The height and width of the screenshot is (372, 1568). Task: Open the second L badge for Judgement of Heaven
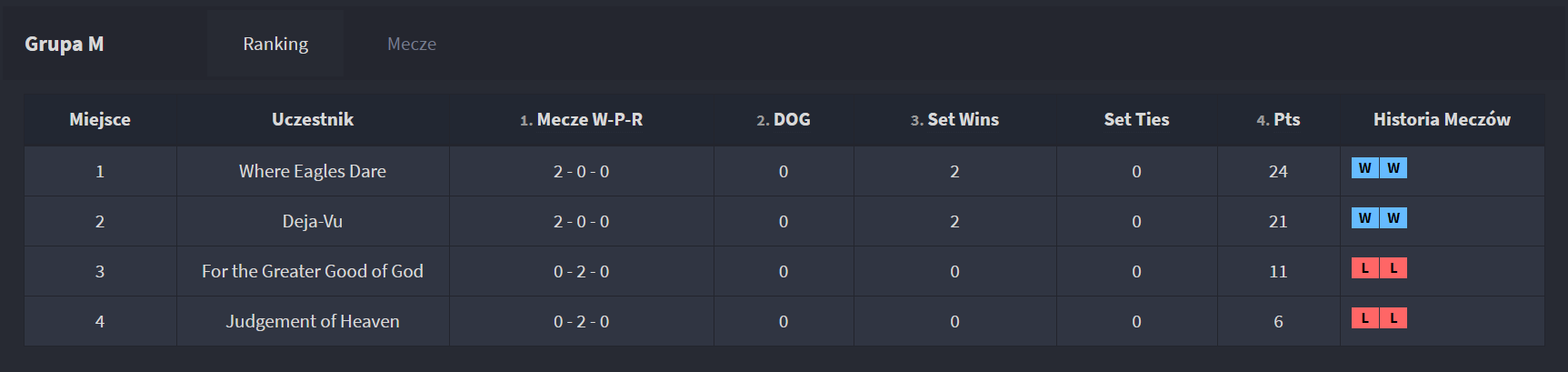click(1393, 318)
